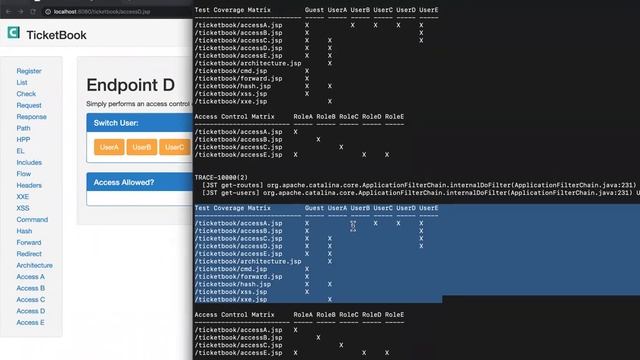Click the Endpoint D heading
This screenshot has width=640, height=360.
[131, 85]
